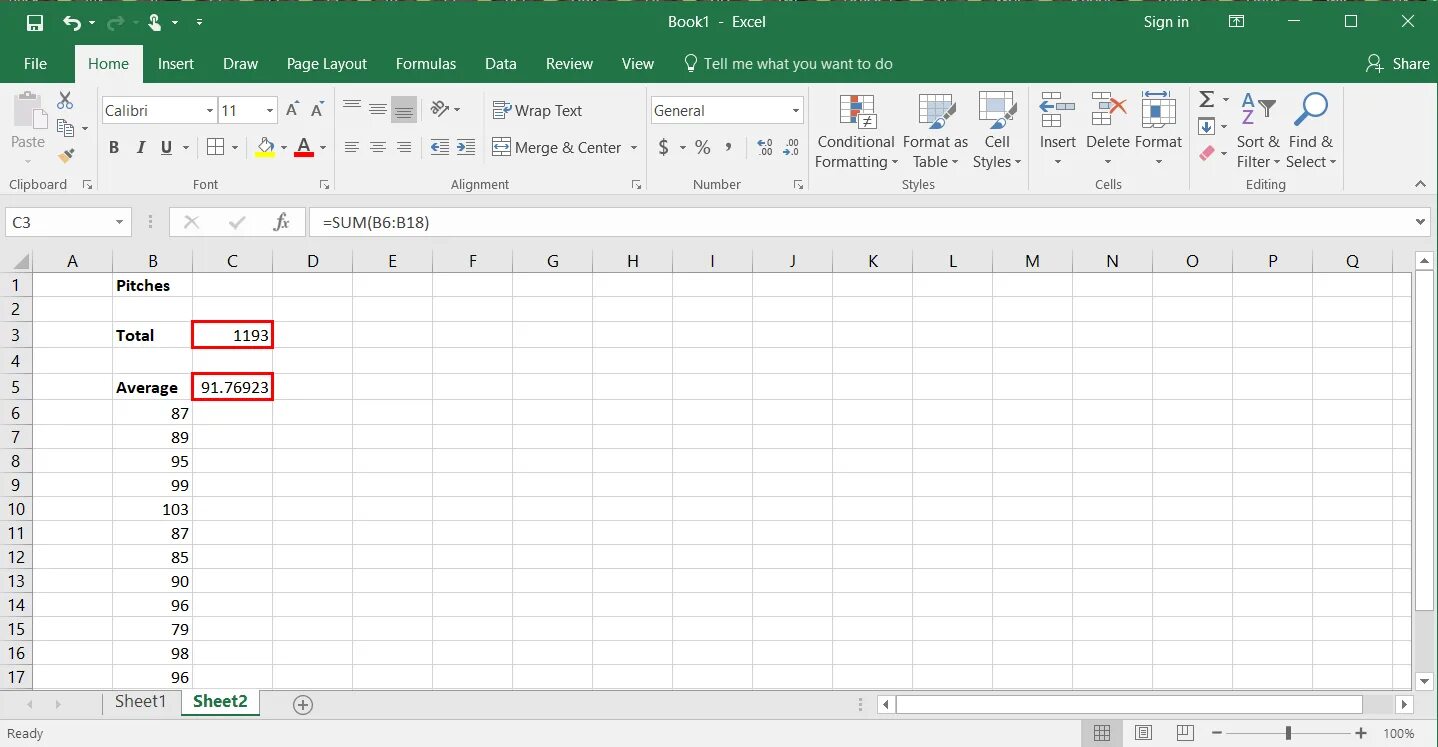Image resolution: width=1438 pixels, height=747 pixels.
Task: Click the Save icon in quick access toolbar
Action: coord(35,22)
